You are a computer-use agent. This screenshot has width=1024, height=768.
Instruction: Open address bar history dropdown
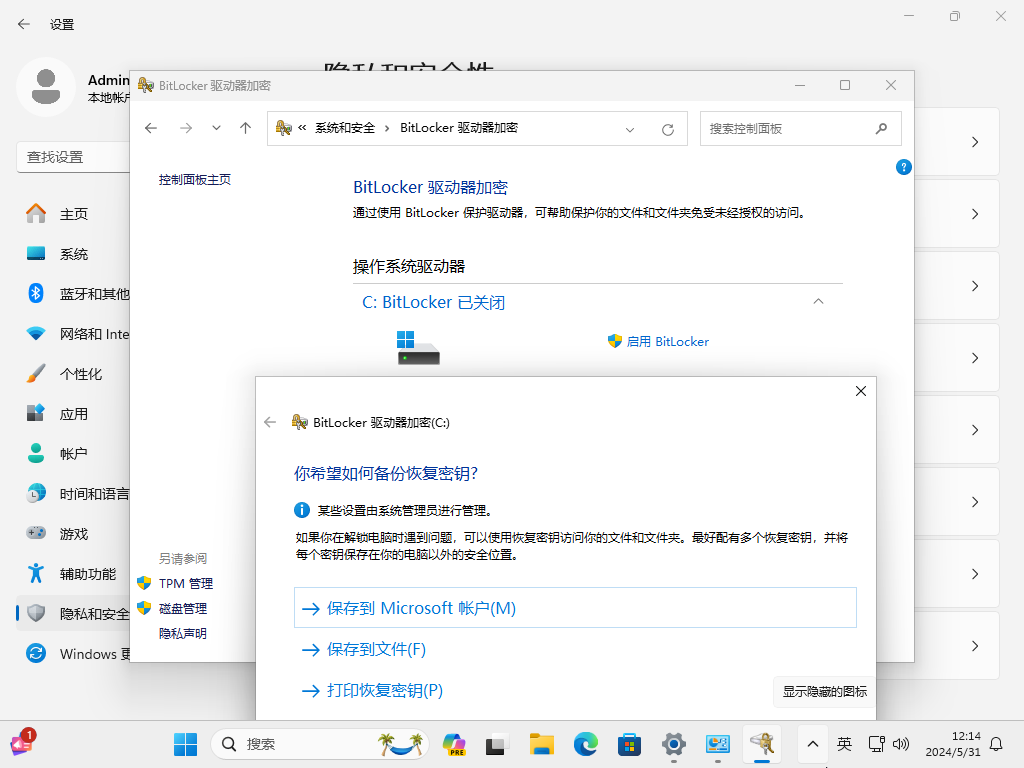pos(630,129)
